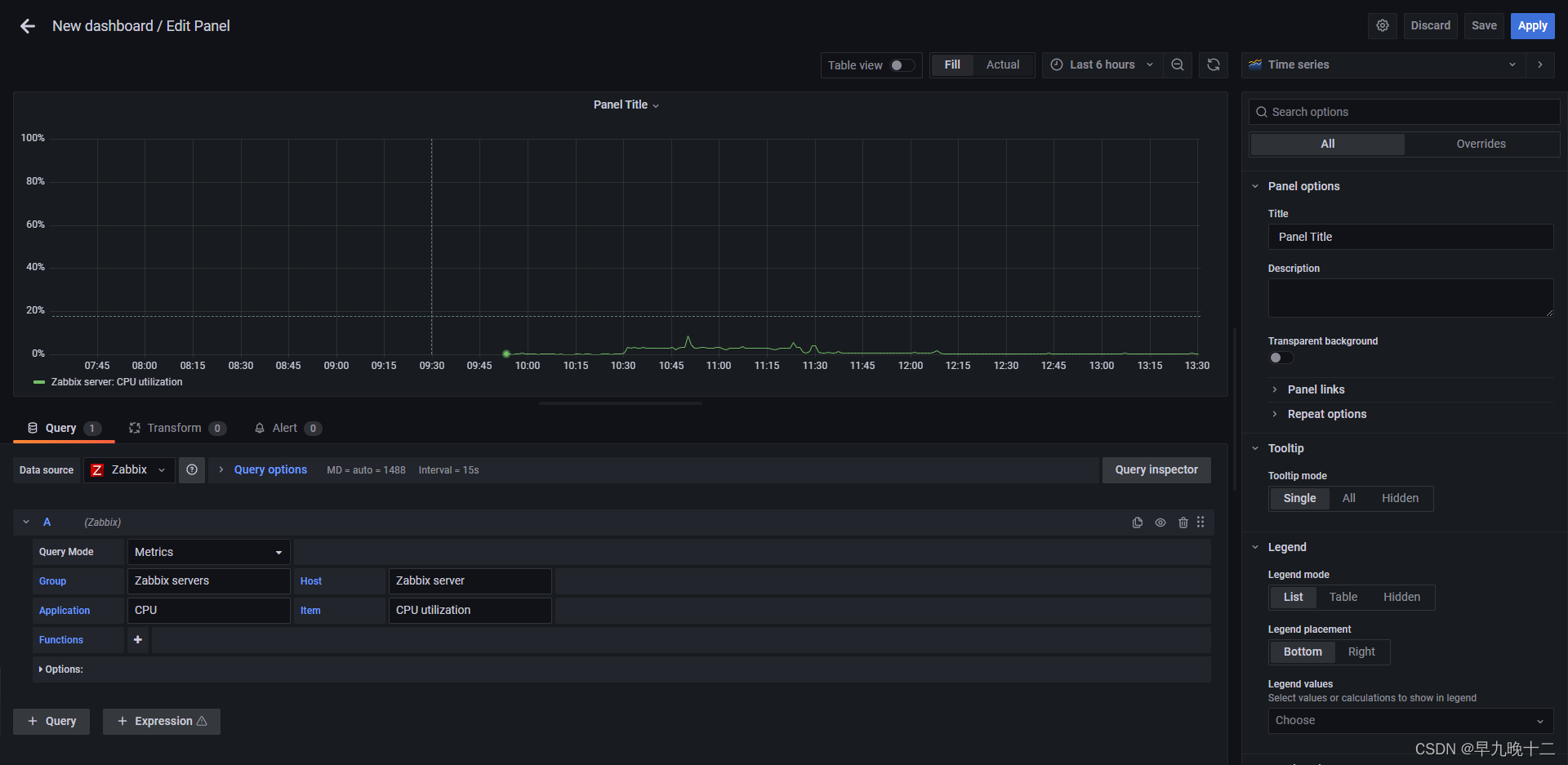Enable the Table view switch

tap(902, 65)
